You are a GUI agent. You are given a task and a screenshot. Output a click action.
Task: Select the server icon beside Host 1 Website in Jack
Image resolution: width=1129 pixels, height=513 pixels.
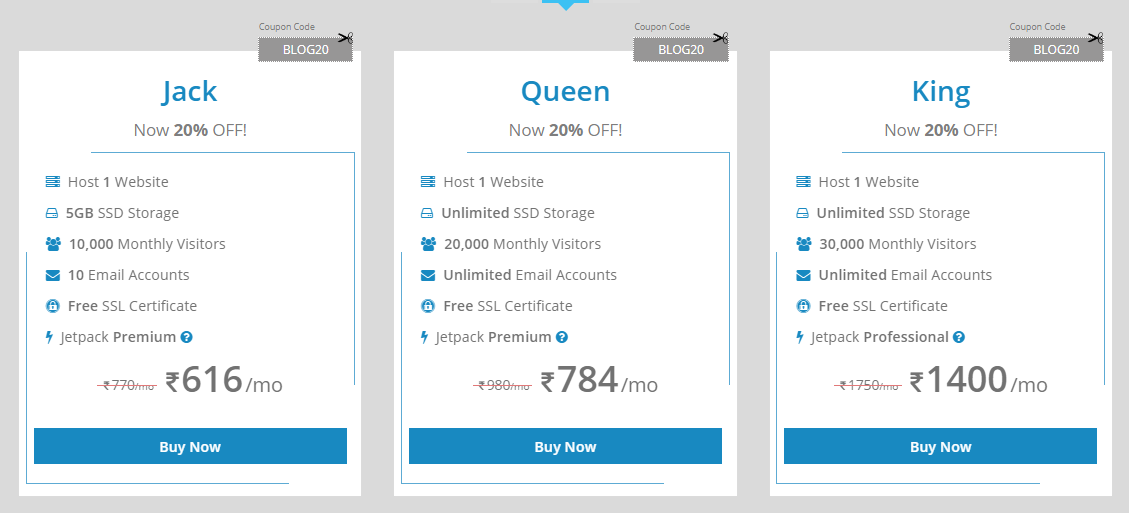pos(53,182)
